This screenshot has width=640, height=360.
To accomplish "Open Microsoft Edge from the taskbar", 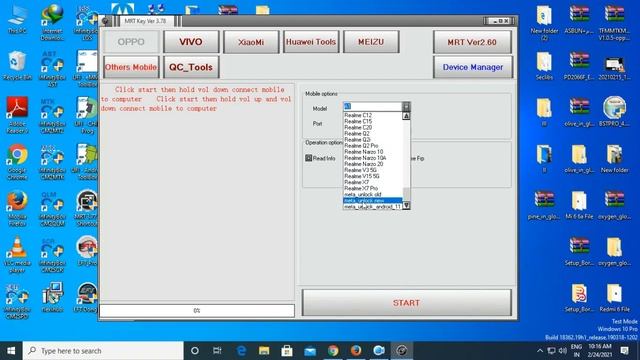I will tap(241, 351).
